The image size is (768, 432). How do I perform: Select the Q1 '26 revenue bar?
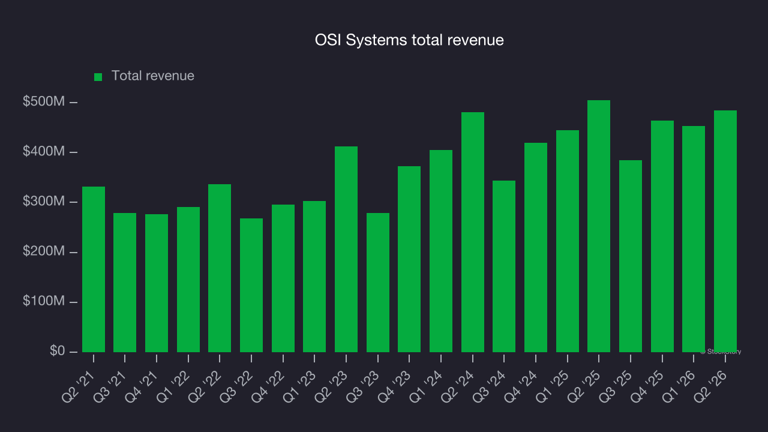[x=694, y=239]
